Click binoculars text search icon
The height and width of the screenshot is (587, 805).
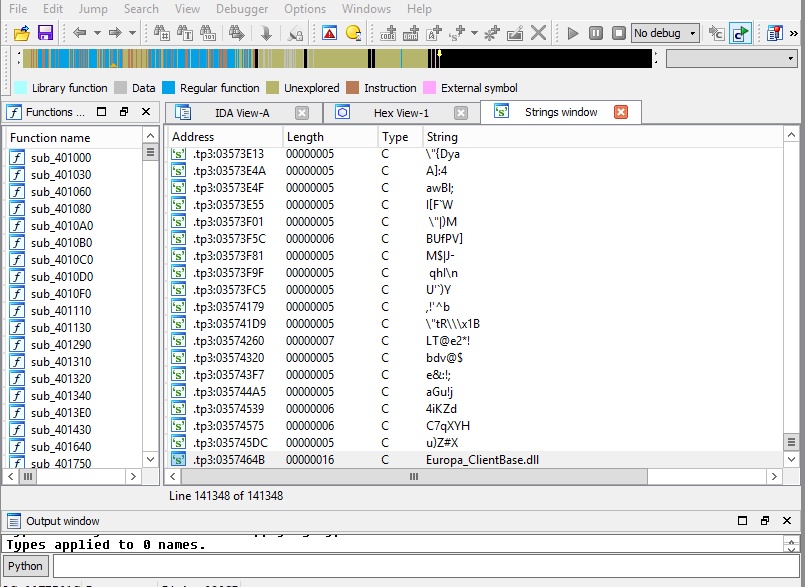[185, 33]
